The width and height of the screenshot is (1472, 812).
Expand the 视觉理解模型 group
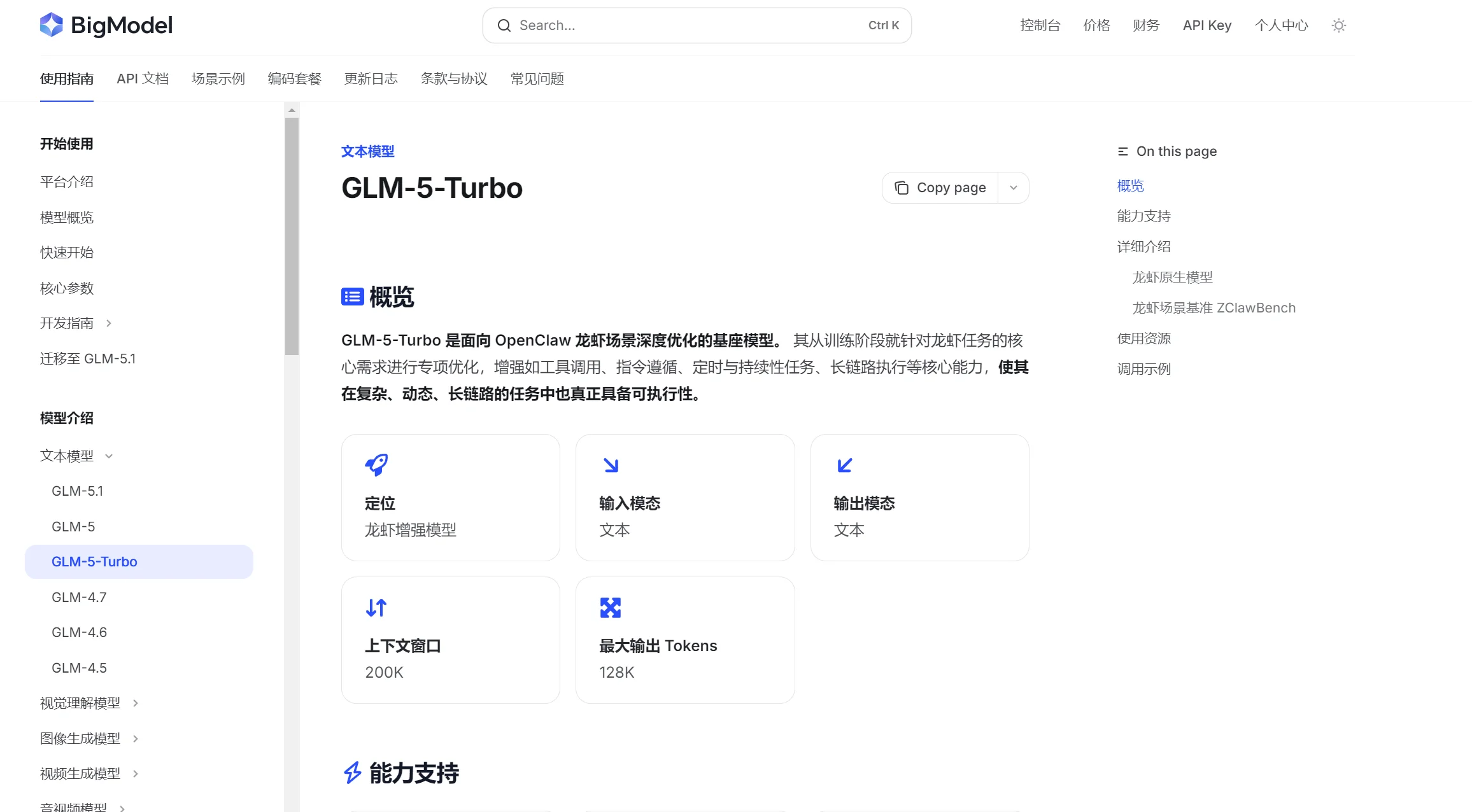pos(136,703)
